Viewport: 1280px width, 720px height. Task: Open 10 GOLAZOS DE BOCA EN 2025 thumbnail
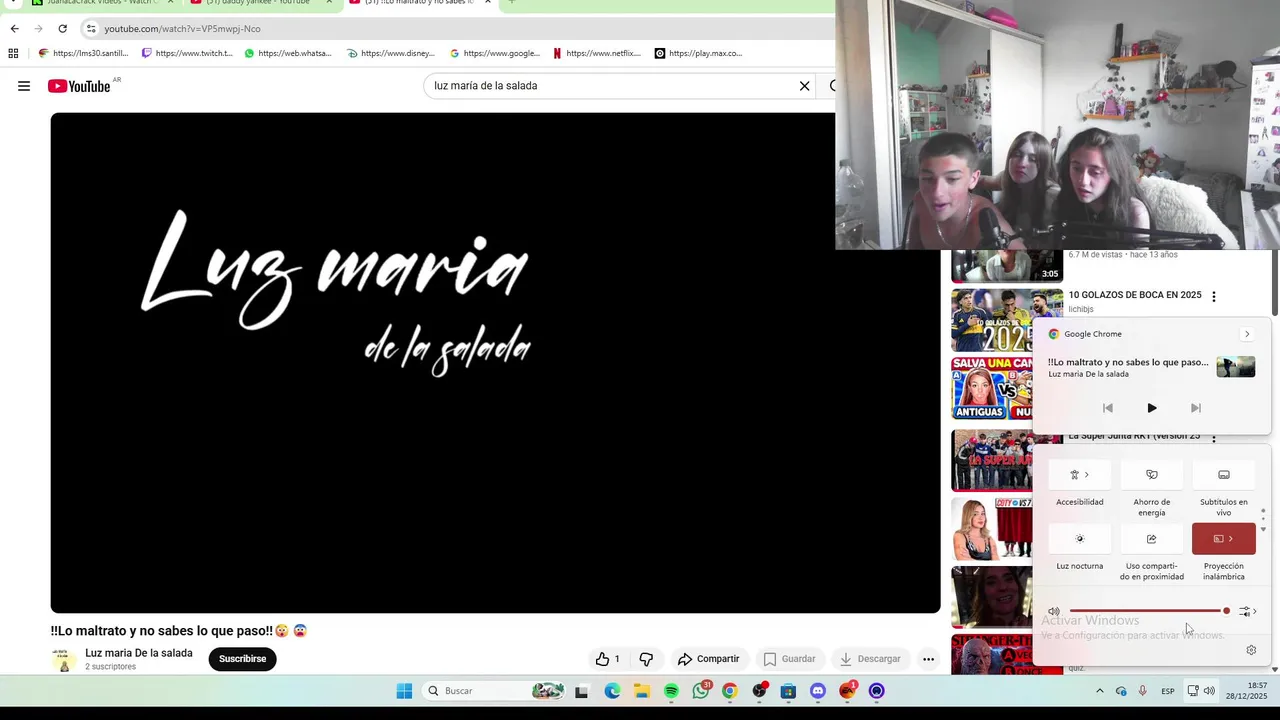1007,319
